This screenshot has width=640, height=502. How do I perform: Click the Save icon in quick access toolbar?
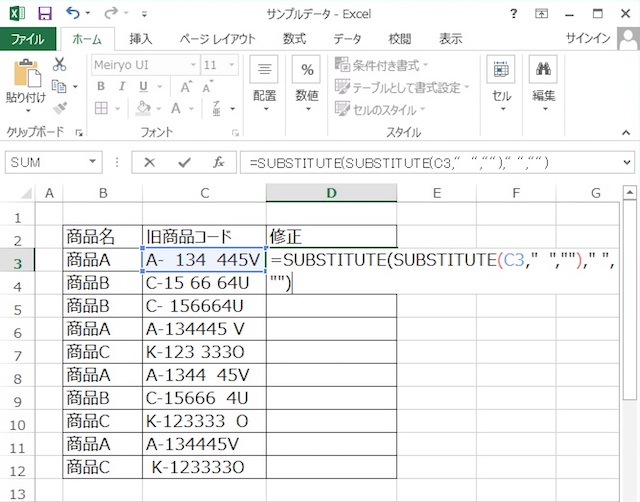pos(44,14)
